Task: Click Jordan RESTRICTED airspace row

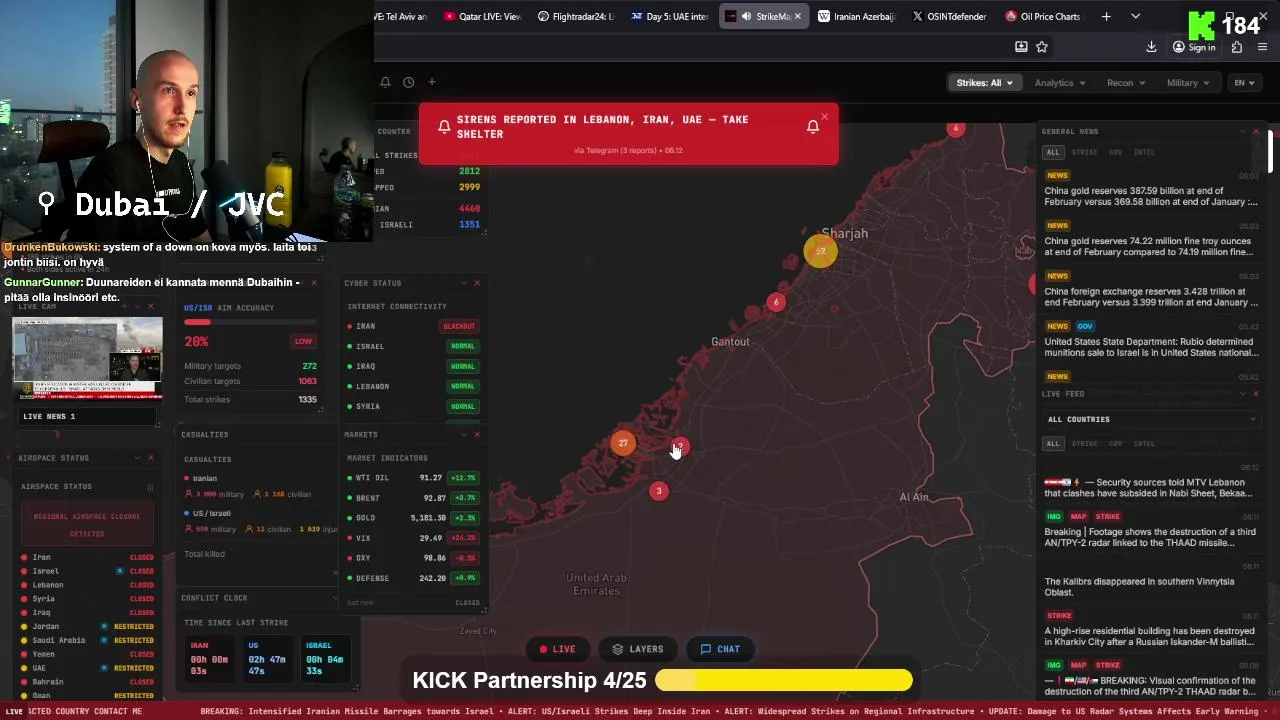Action: click(x=88, y=626)
